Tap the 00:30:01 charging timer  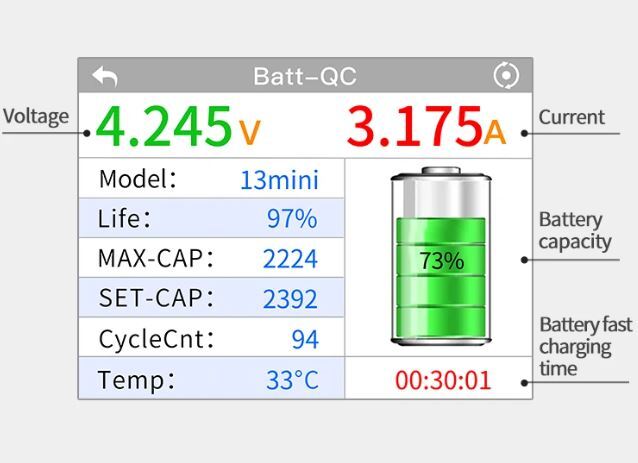(x=443, y=380)
